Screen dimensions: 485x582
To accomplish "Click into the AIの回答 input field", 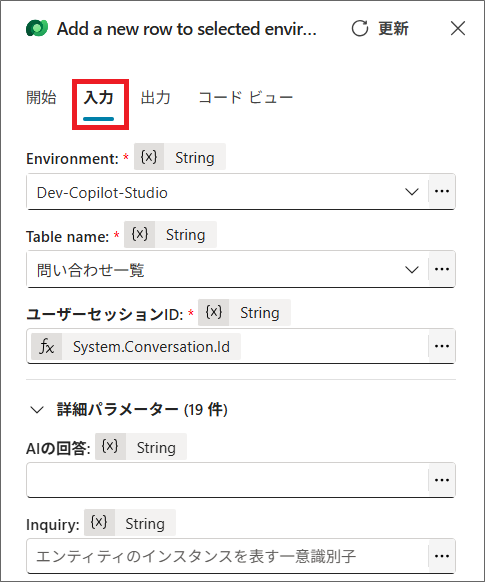I will [227, 480].
